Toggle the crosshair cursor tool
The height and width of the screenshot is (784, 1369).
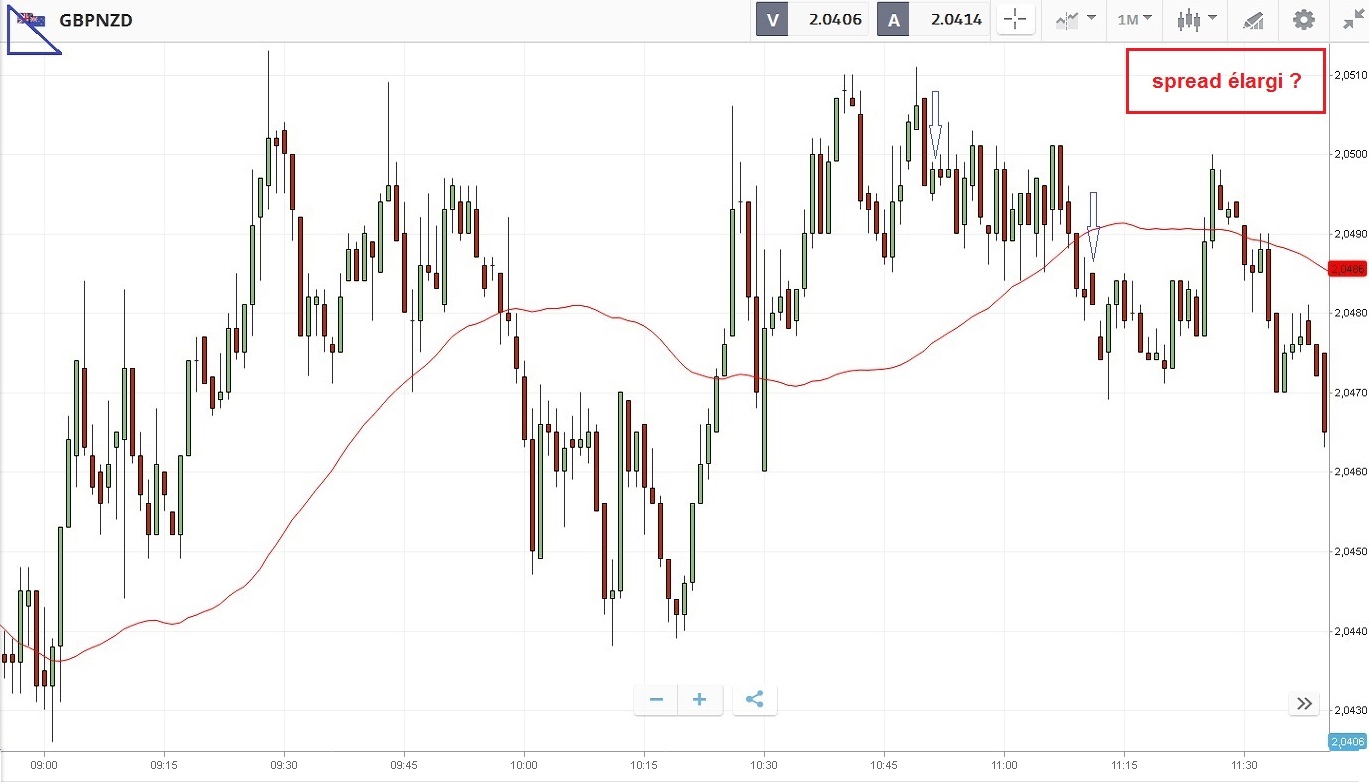pyautogui.click(x=1015, y=19)
